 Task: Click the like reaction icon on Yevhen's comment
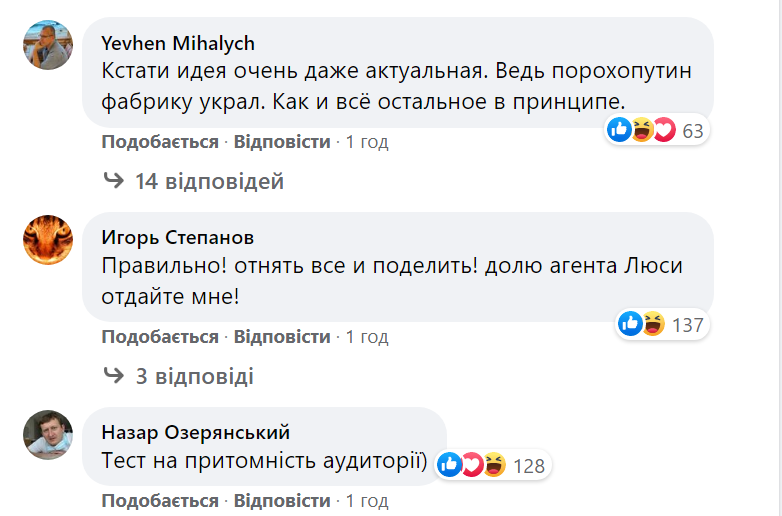620,130
